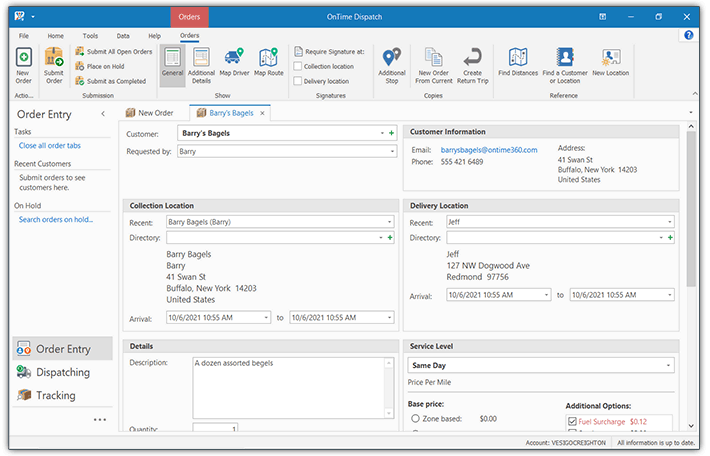The image size is (710, 456).
Task: Click the Quantity field
Action: 215,428
